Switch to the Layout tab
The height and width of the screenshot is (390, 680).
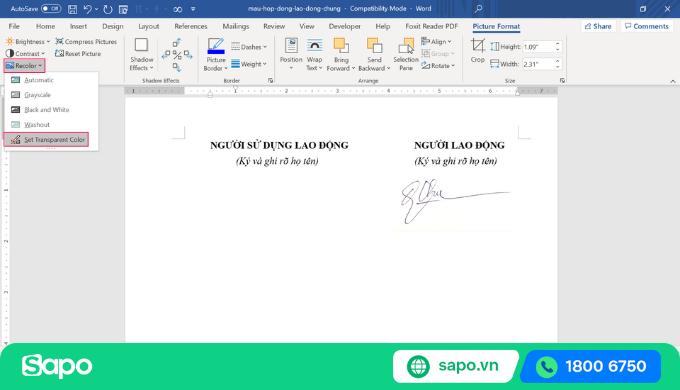pos(149,26)
